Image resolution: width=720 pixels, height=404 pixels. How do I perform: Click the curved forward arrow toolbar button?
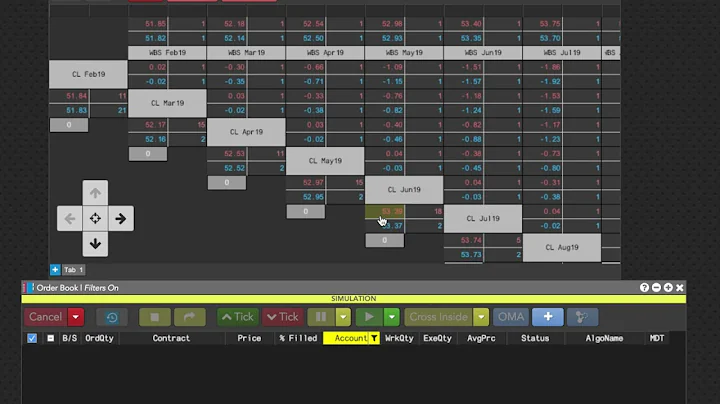click(x=190, y=317)
